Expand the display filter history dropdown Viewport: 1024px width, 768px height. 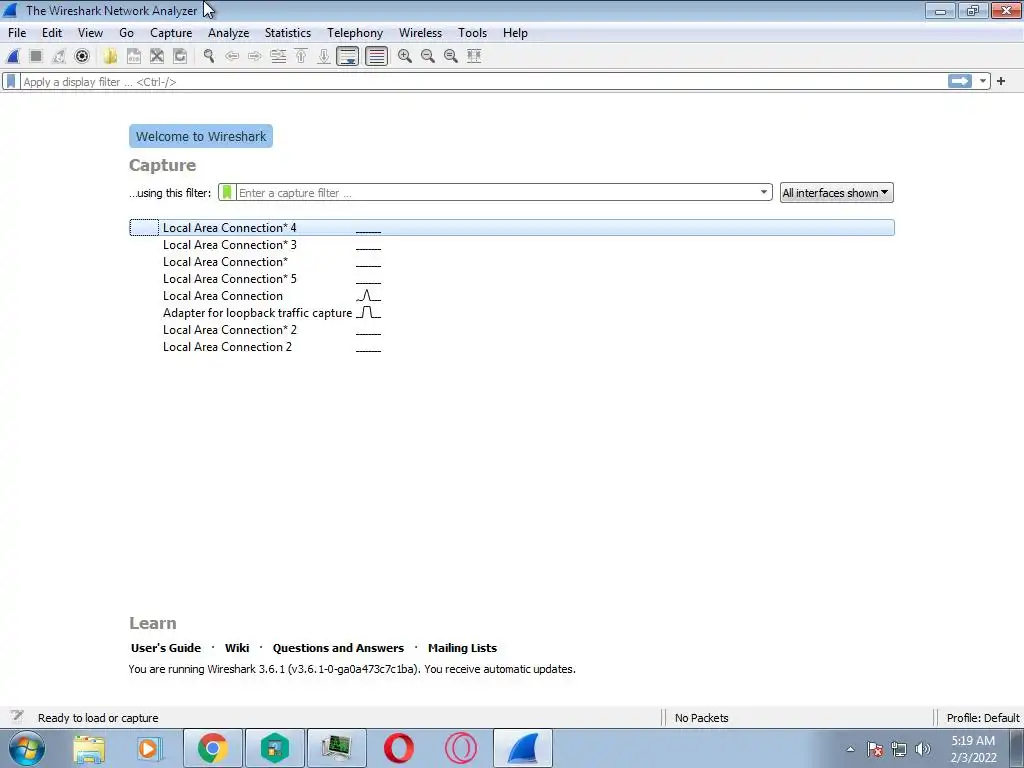click(983, 81)
